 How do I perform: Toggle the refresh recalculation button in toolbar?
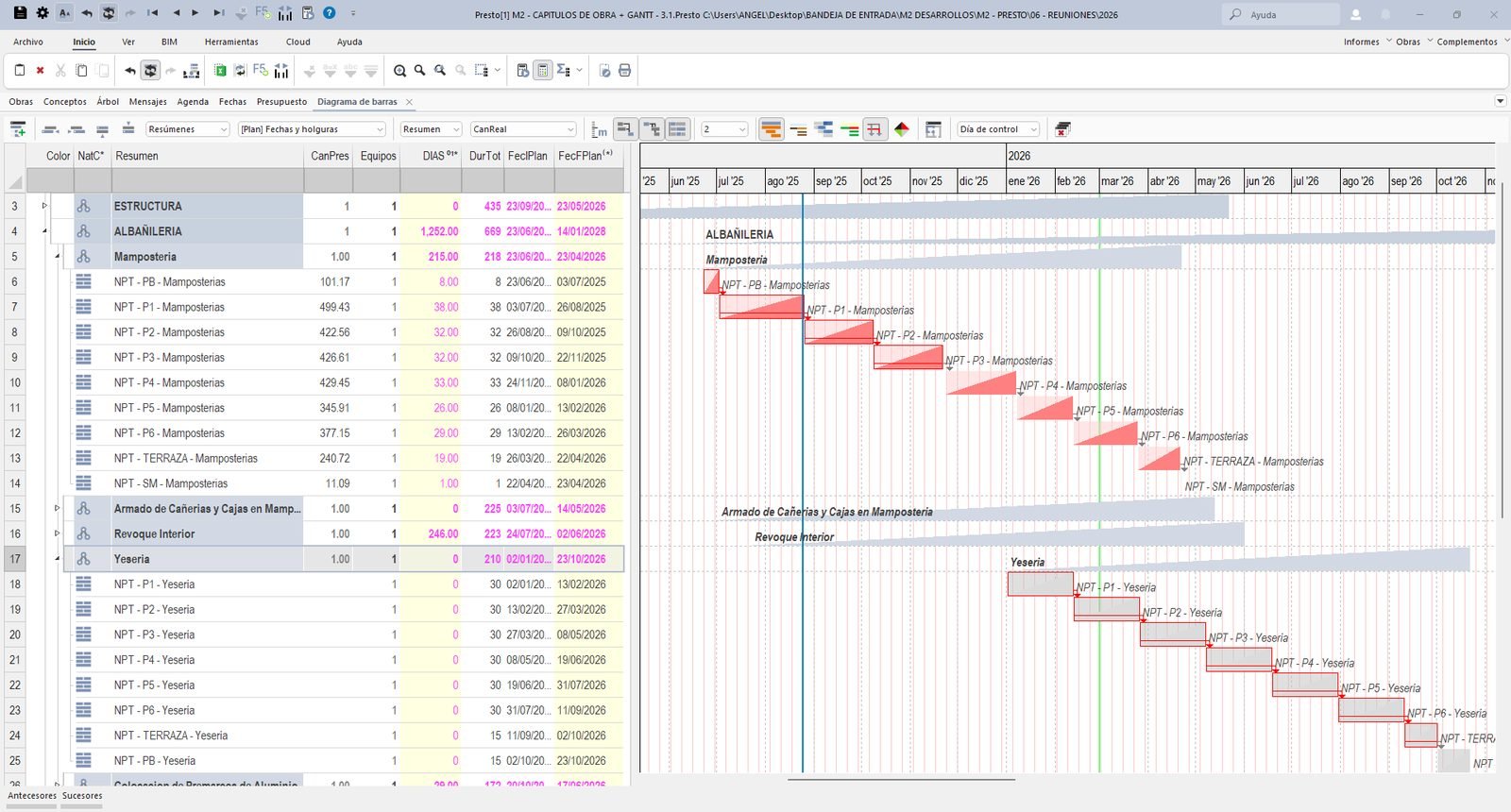point(150,71)
